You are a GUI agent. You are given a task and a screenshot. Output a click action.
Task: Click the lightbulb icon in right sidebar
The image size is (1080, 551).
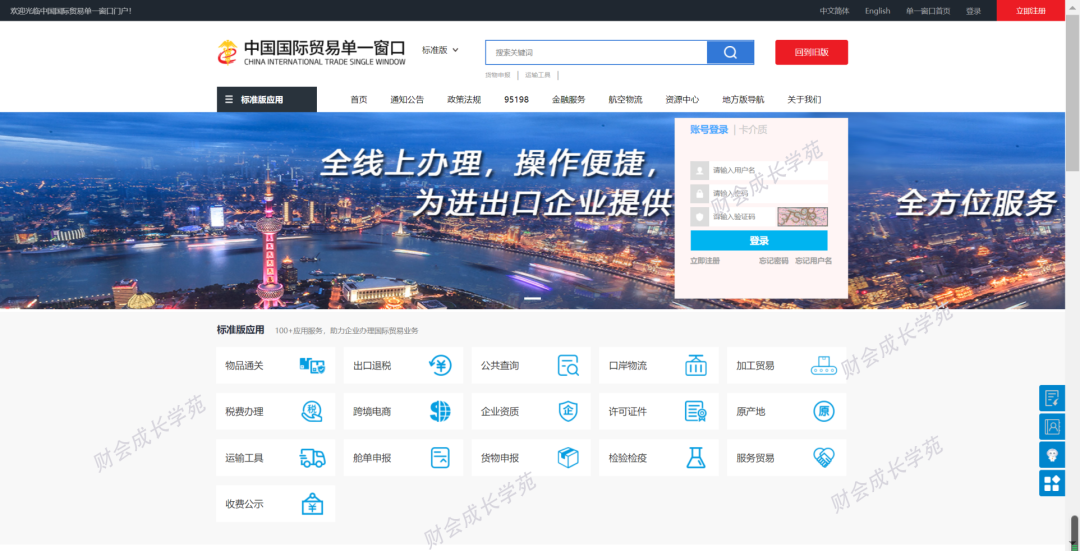[1052, 455]
